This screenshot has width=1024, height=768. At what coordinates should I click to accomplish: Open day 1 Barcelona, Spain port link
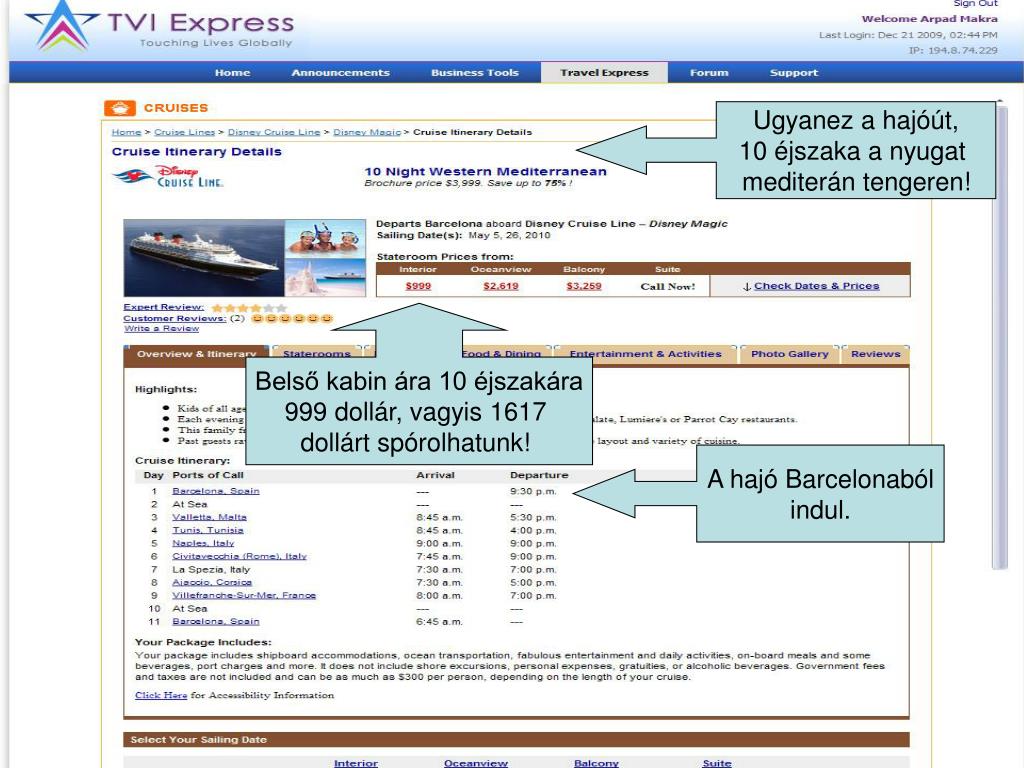(x=216, y=491)
